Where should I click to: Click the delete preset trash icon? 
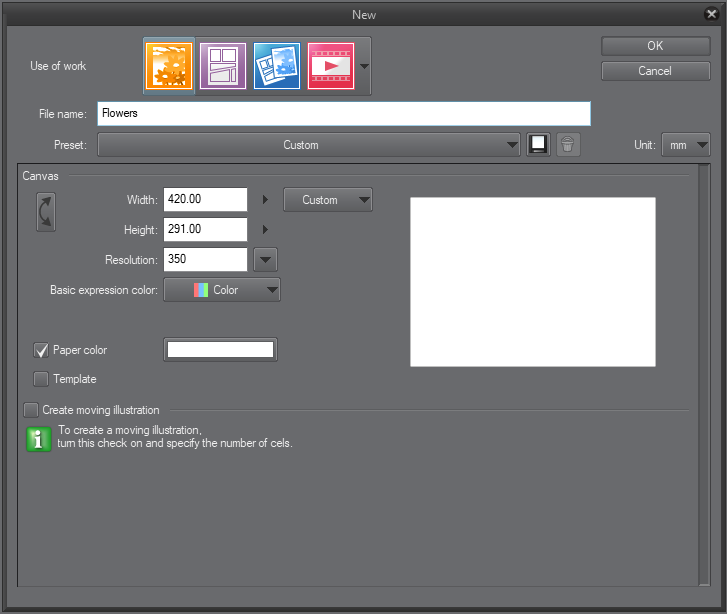pyautogui.click(x=568, y=145)
